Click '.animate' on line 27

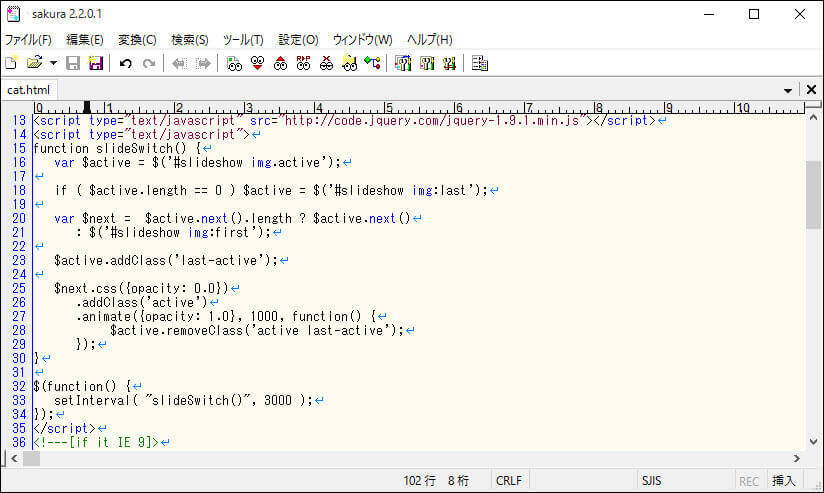point(103,316)
